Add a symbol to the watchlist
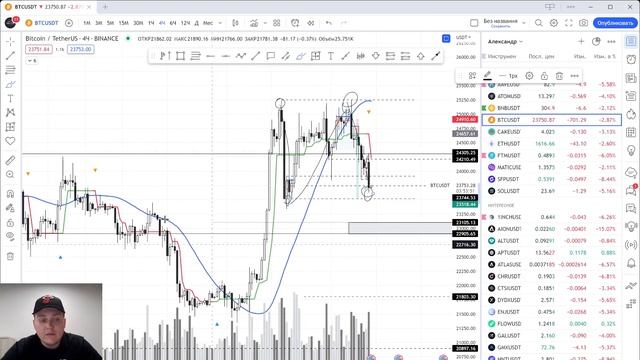The height and width of the screenshot is (360, 640). coord(581,41)
